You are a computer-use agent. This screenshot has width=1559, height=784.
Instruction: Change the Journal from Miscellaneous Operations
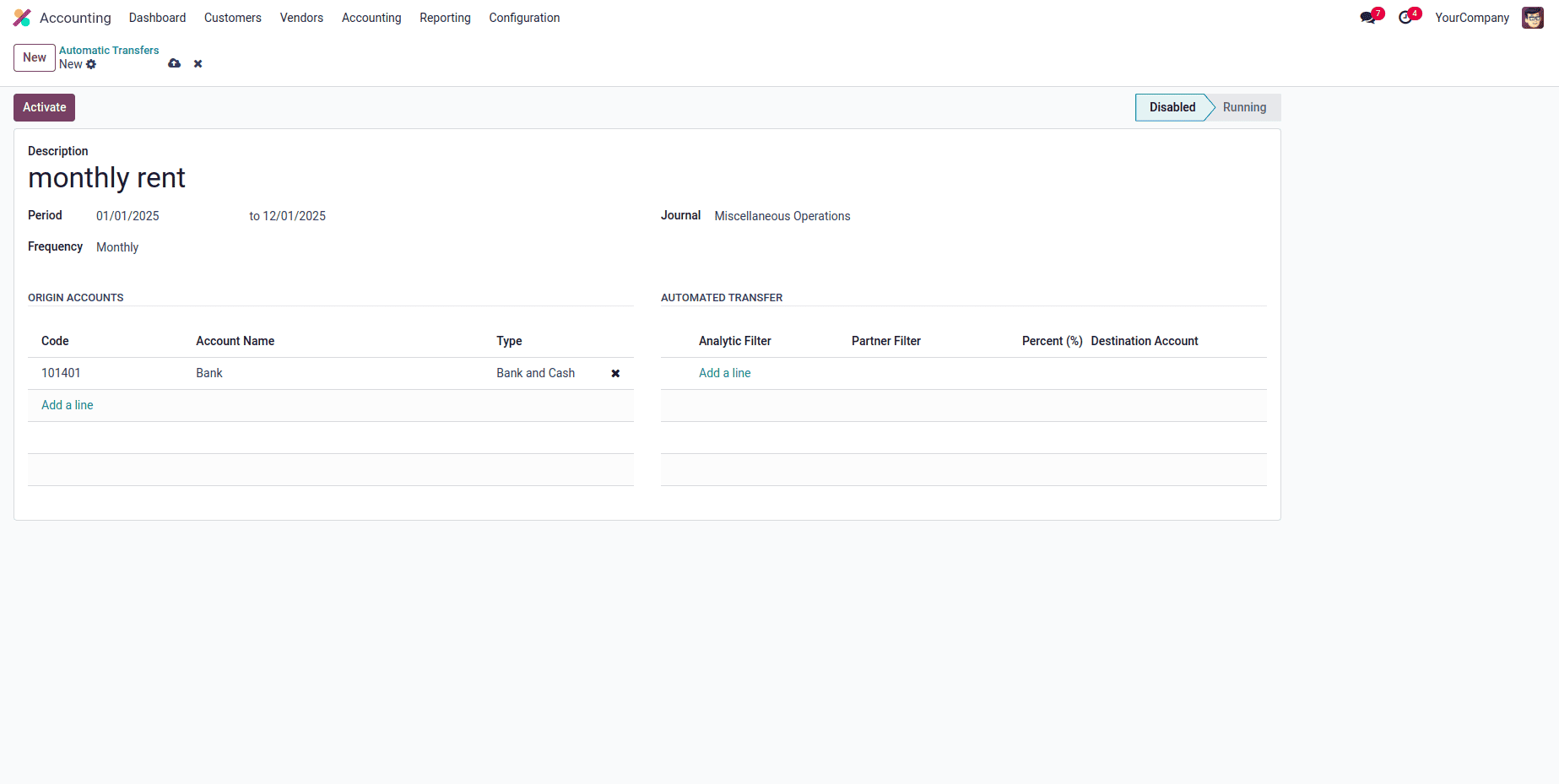[782, 216]
